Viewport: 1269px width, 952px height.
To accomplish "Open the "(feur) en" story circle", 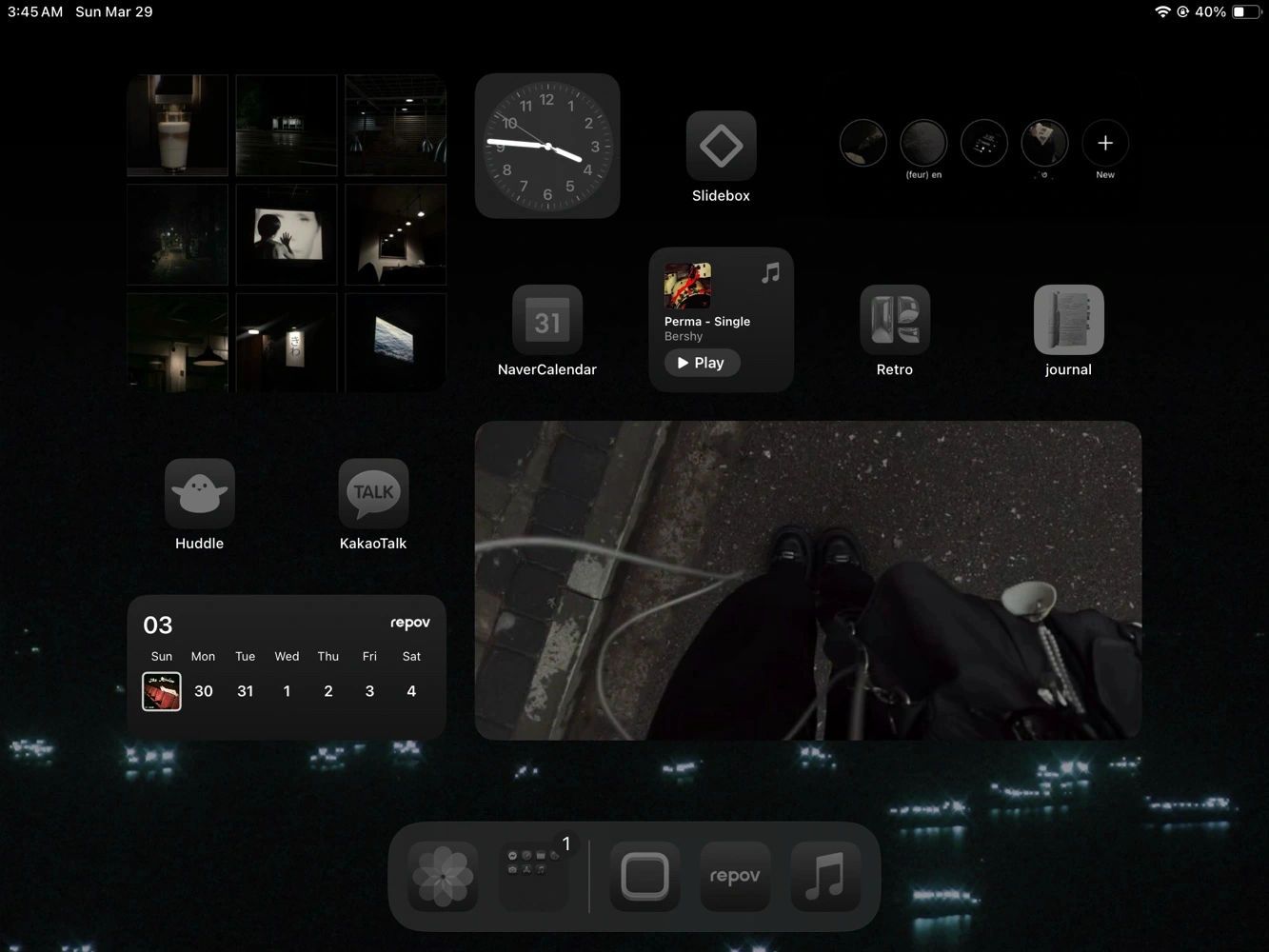I will 923,144.
